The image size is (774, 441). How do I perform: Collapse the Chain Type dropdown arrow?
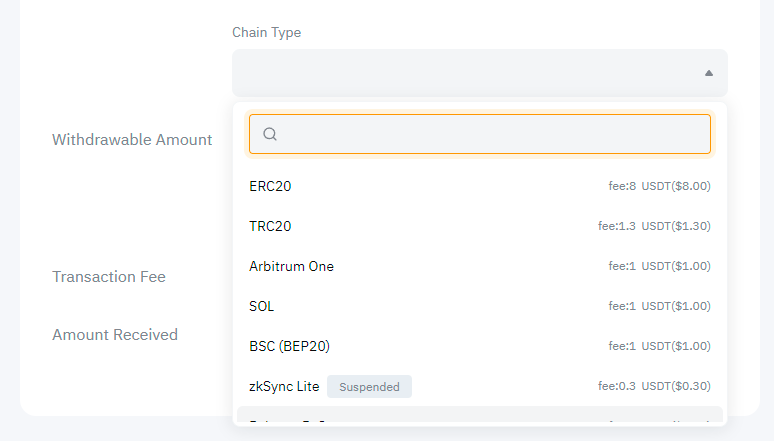point(708,73)
